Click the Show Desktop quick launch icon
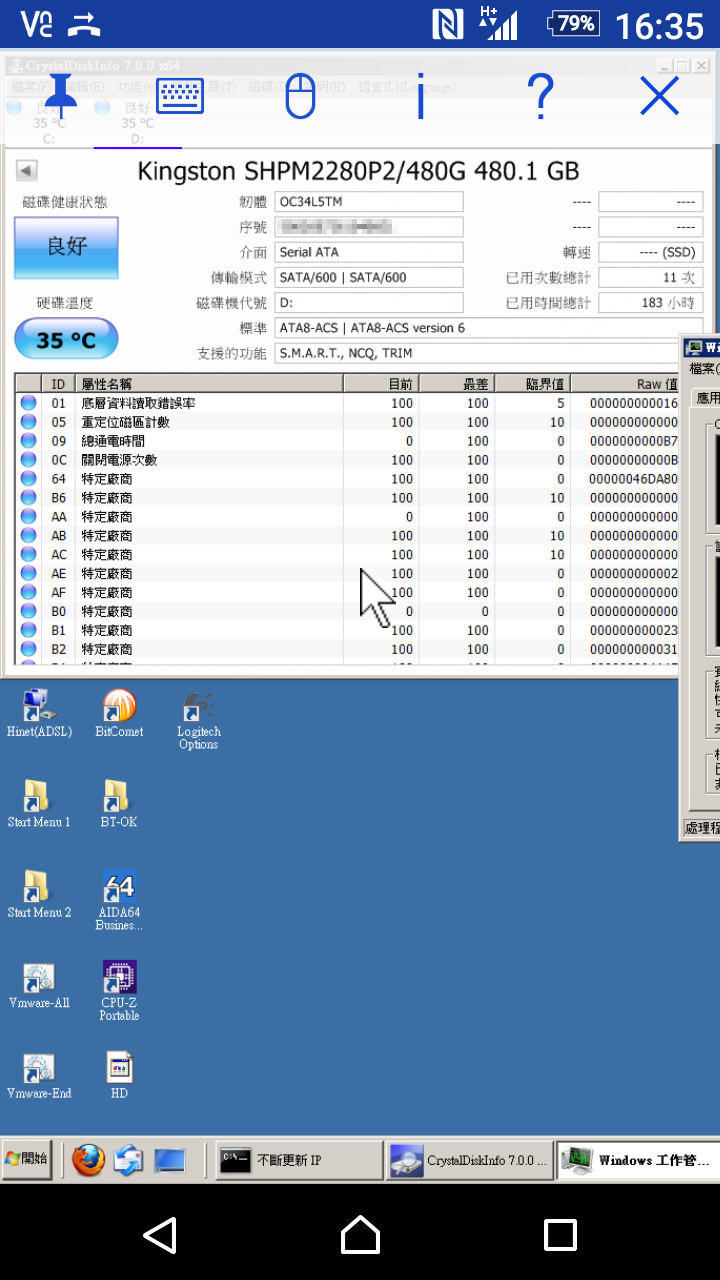 pos(169,1160)
